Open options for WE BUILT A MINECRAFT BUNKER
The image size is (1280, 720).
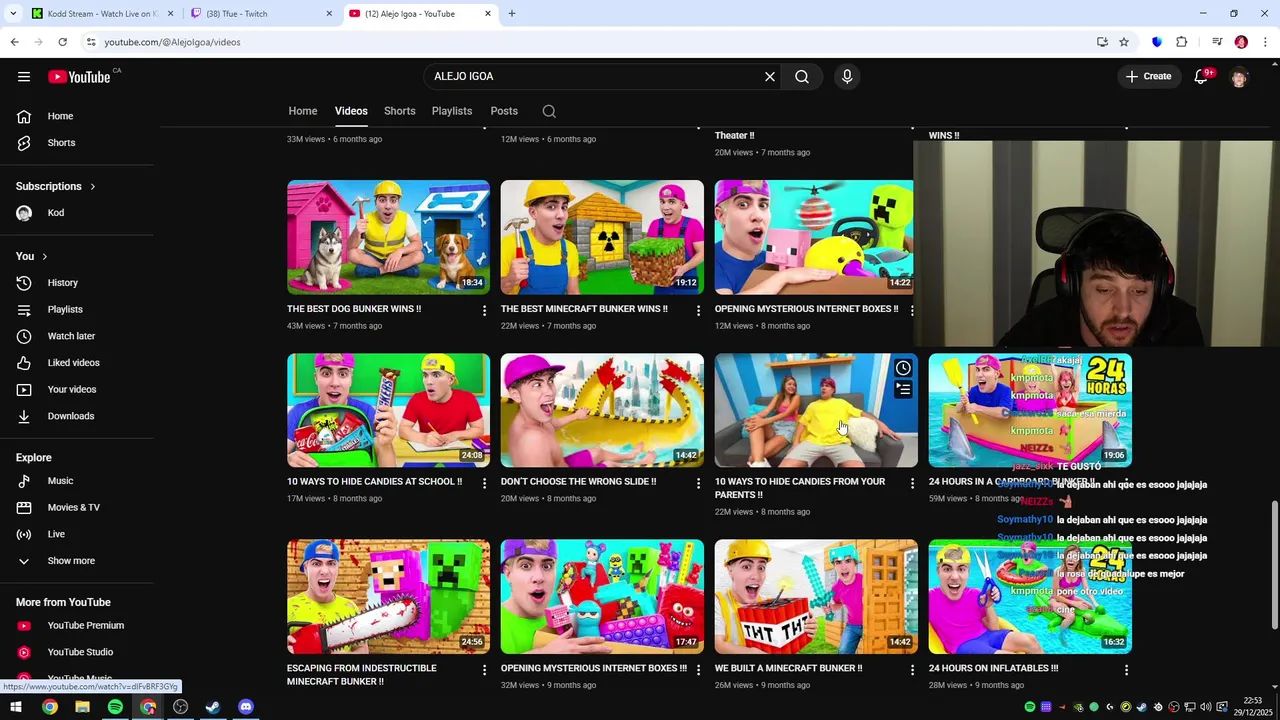click(x=912, y=670)
